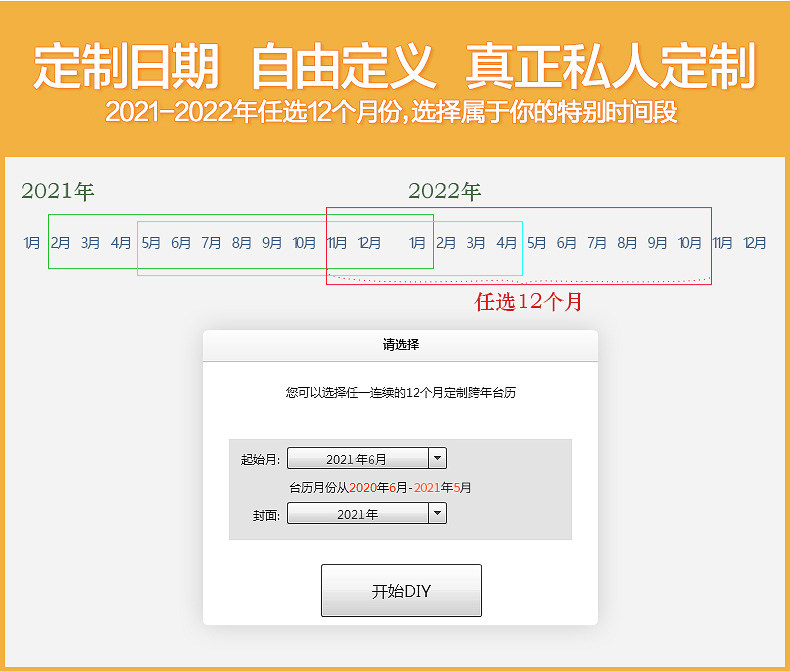Image resolution: width=790 pixels, height=671 pixels.
Task: Select 1月 under the 2021年 heading
Action: coord(32,243)
